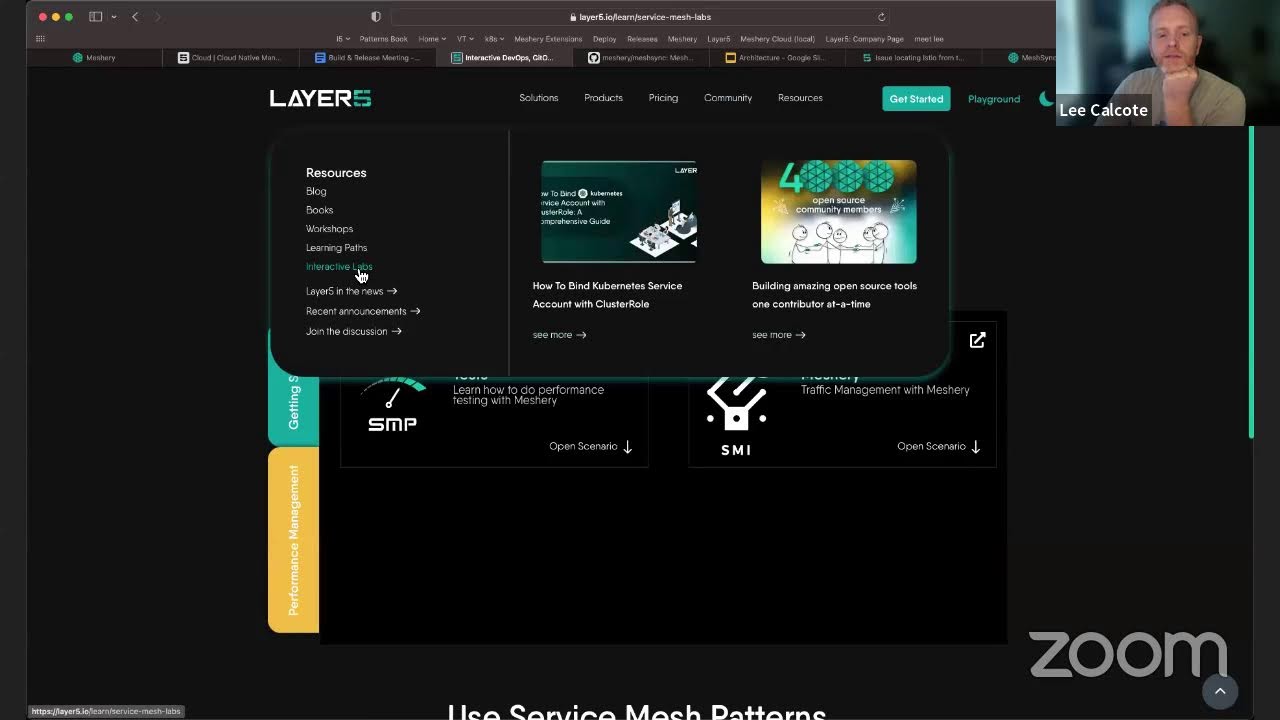This screenshot has height=720, width=1280.
Task: Click the SMI logo icon
Action: [x=736, y=416]
